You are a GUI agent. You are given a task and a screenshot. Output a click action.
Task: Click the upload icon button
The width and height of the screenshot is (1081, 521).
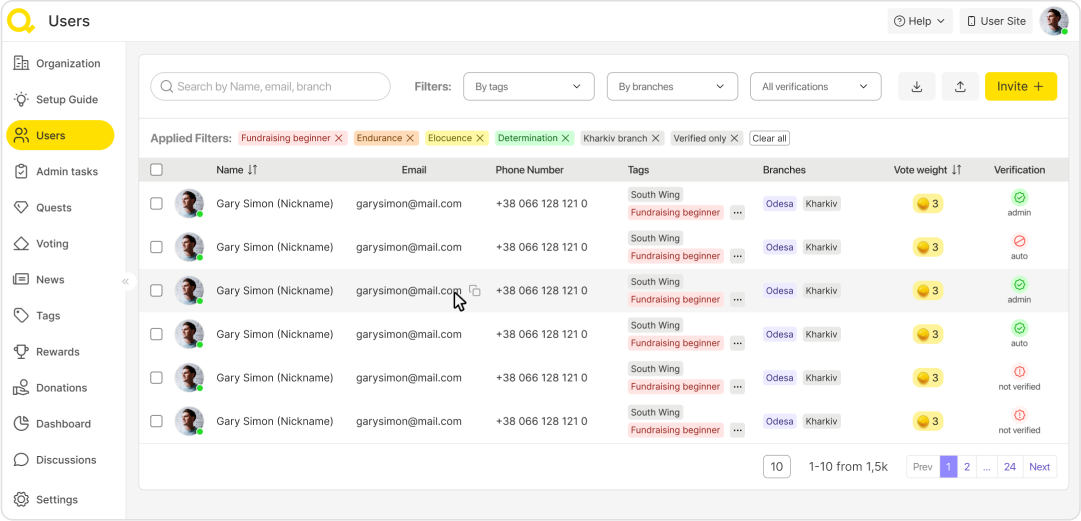(960, 87)
